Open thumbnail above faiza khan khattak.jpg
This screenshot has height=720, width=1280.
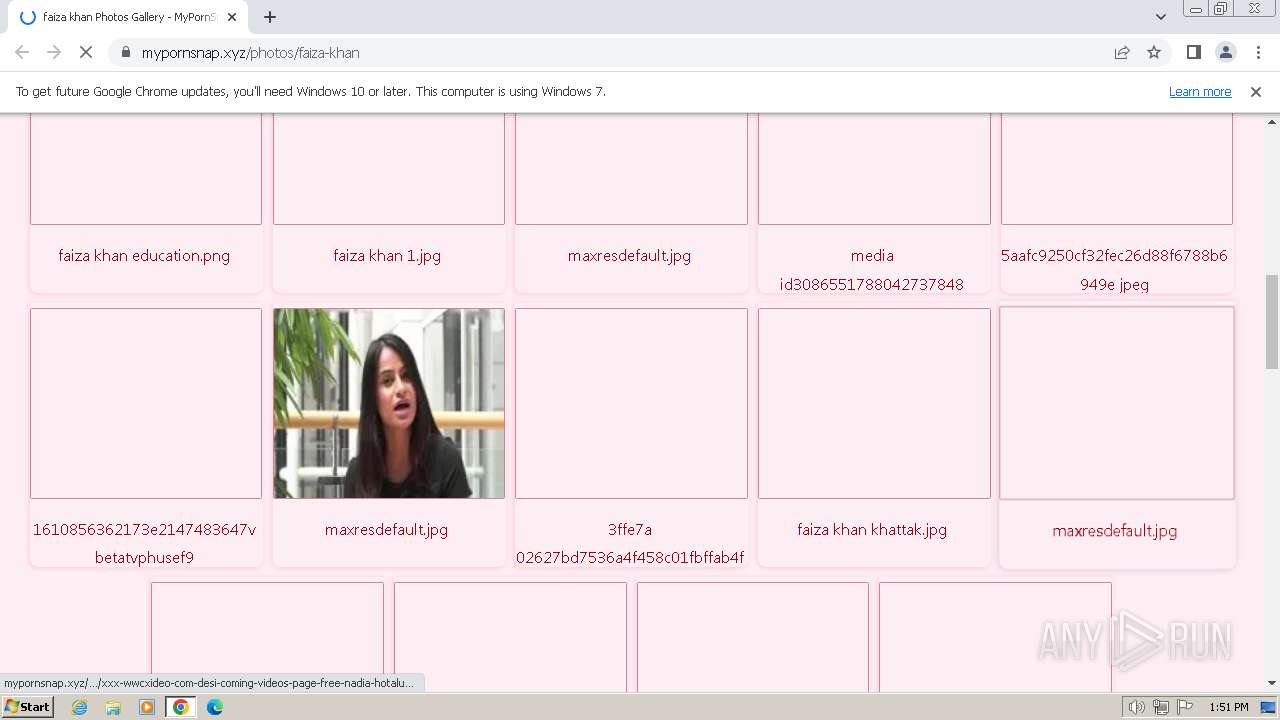[x=874, y=403]
